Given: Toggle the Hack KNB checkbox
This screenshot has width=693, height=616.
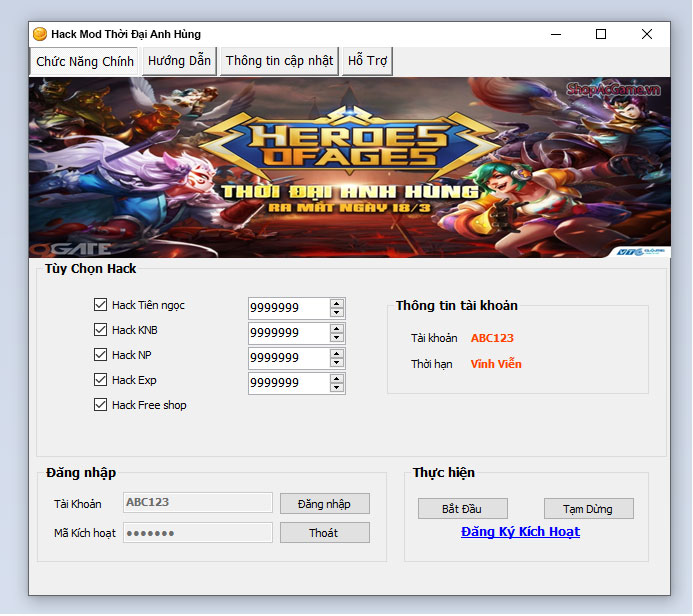Looking at the screenshot, I should point(100,330).
